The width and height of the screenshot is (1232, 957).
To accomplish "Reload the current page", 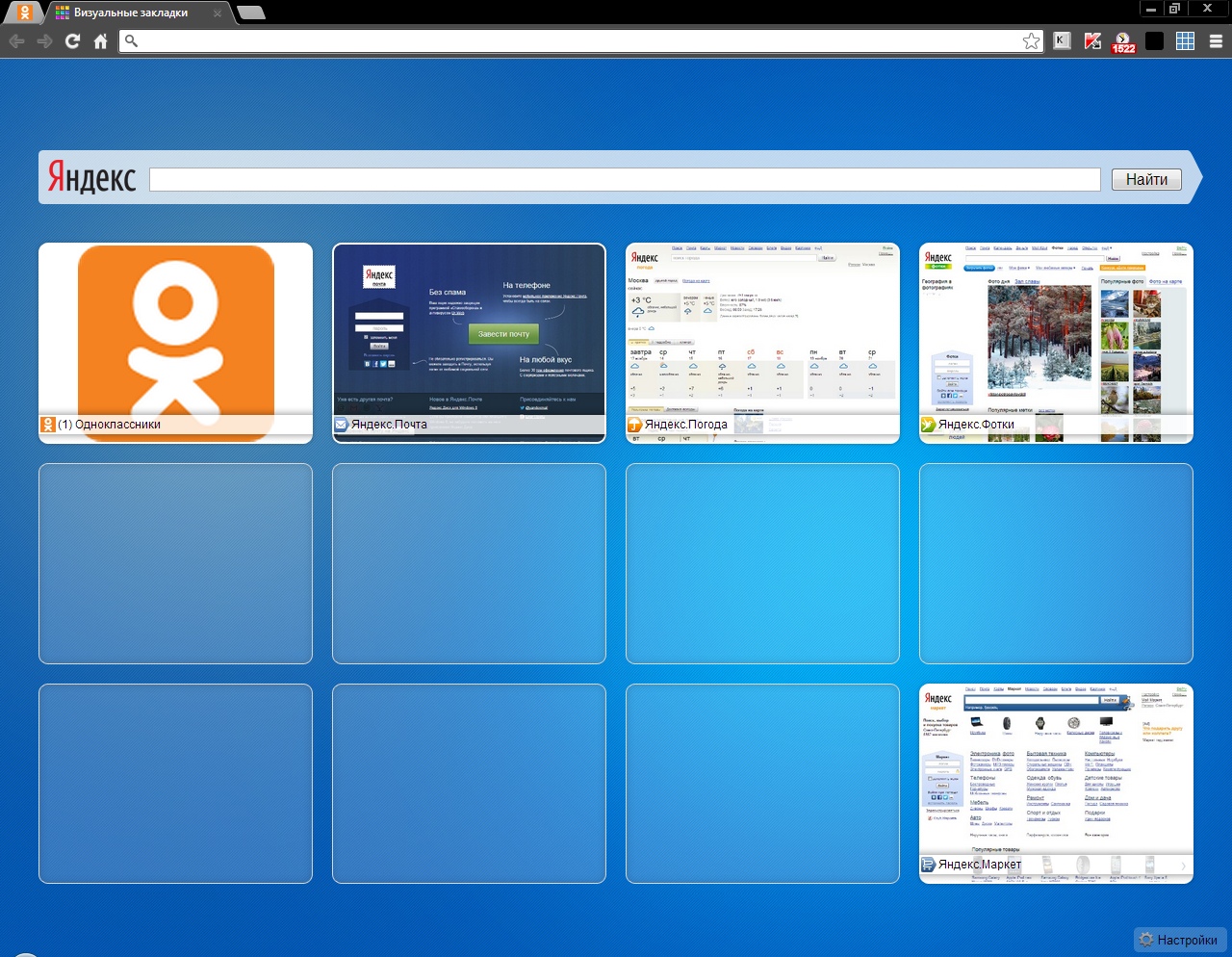I will click(72, 41).
